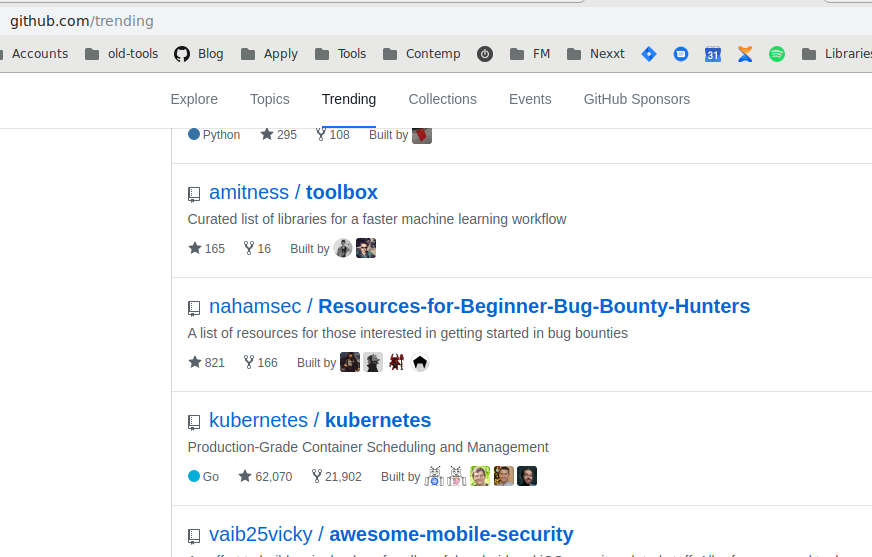Viewport: 872px width, 557px height.
Task: Click the blue chat bubble bookmark icon
Action: pos(681,54)
